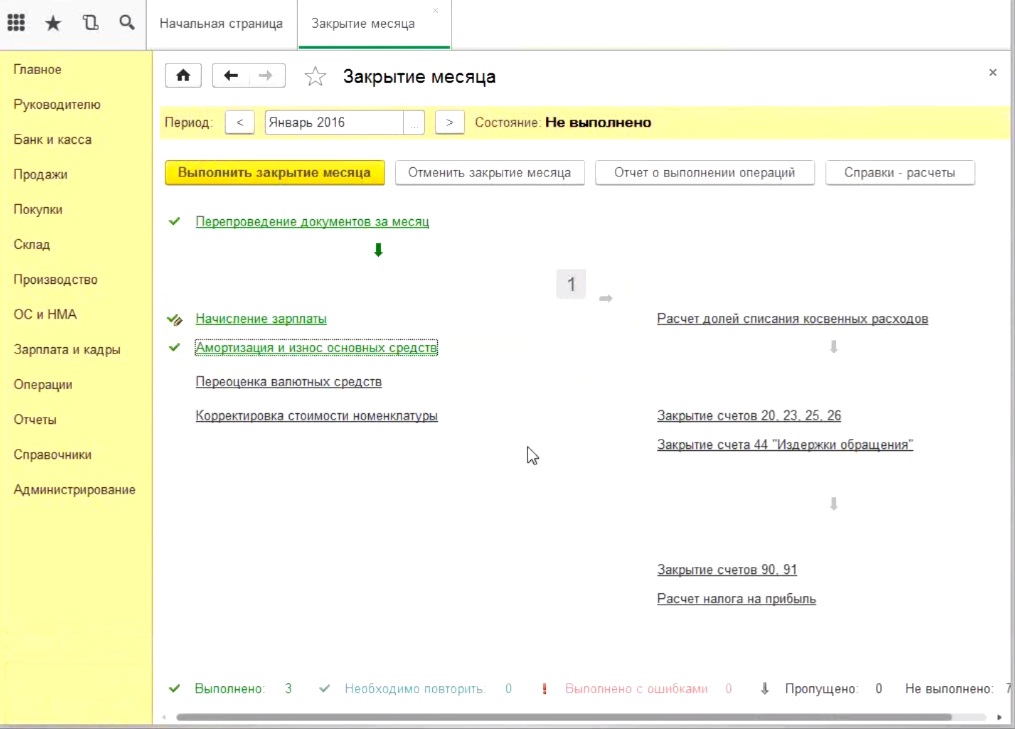Go to previous period
This screenshot has height=729, width=1015.
pos(240,122)
